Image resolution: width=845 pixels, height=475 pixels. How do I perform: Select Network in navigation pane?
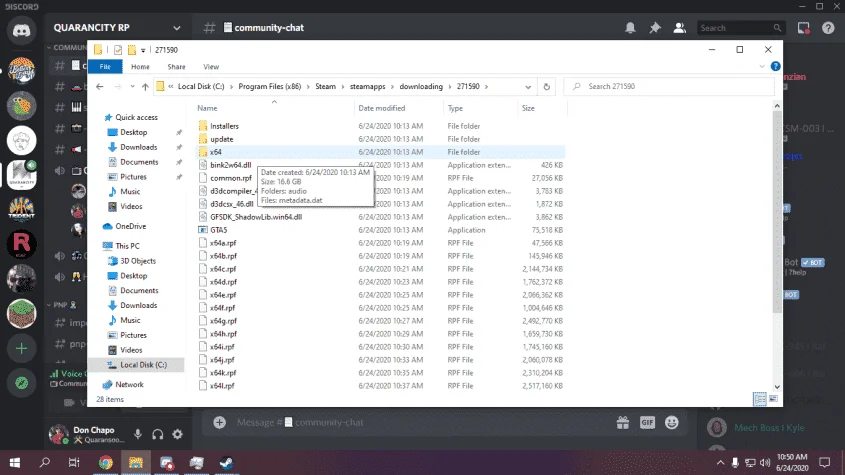click(x=129, y=384)
